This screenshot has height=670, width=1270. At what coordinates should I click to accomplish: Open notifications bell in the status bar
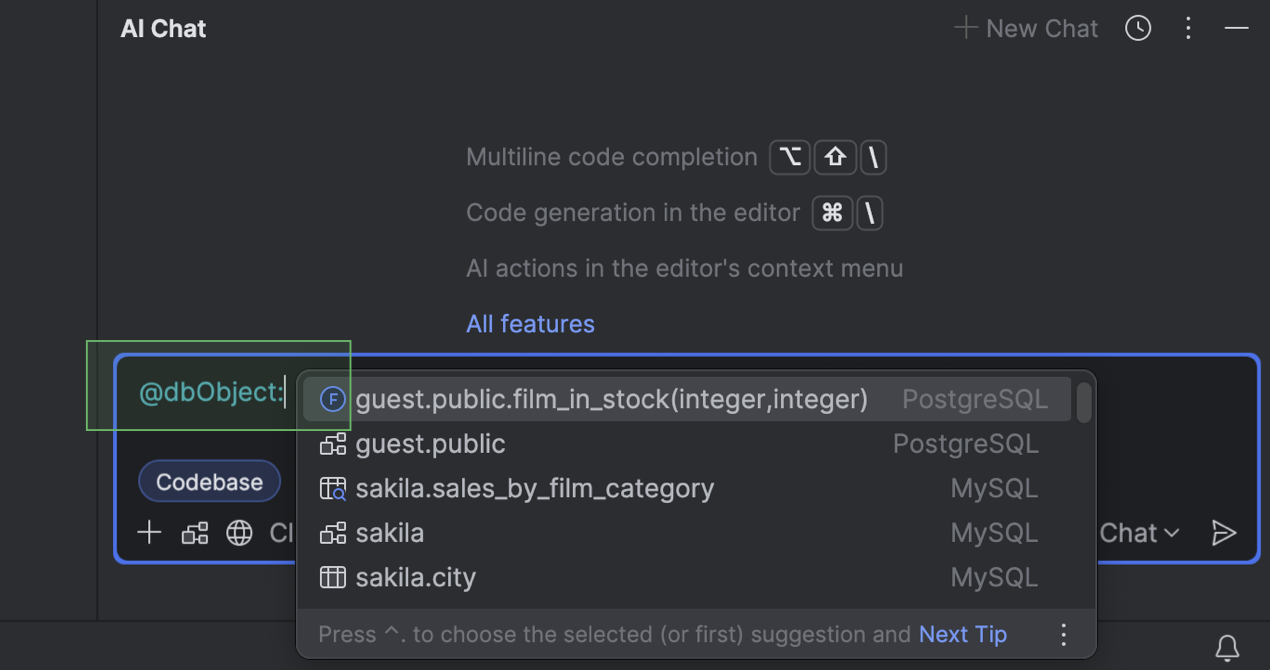1227,647
